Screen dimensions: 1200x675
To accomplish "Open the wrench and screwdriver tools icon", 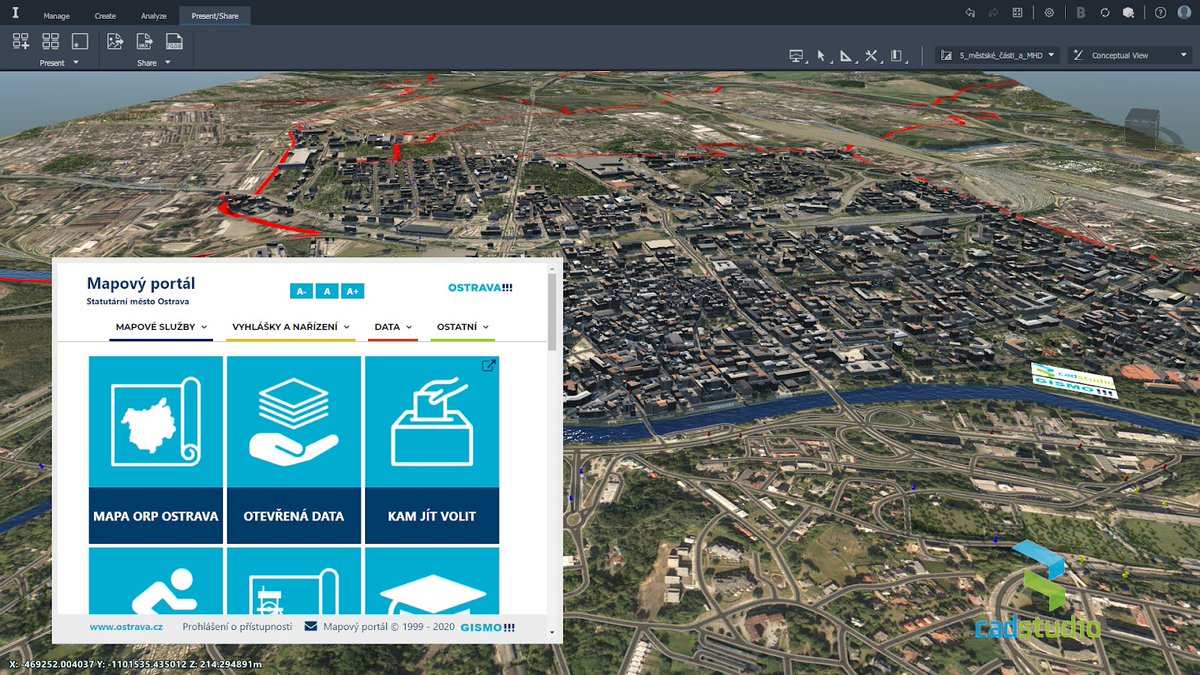I will click(x=871, y=56).
